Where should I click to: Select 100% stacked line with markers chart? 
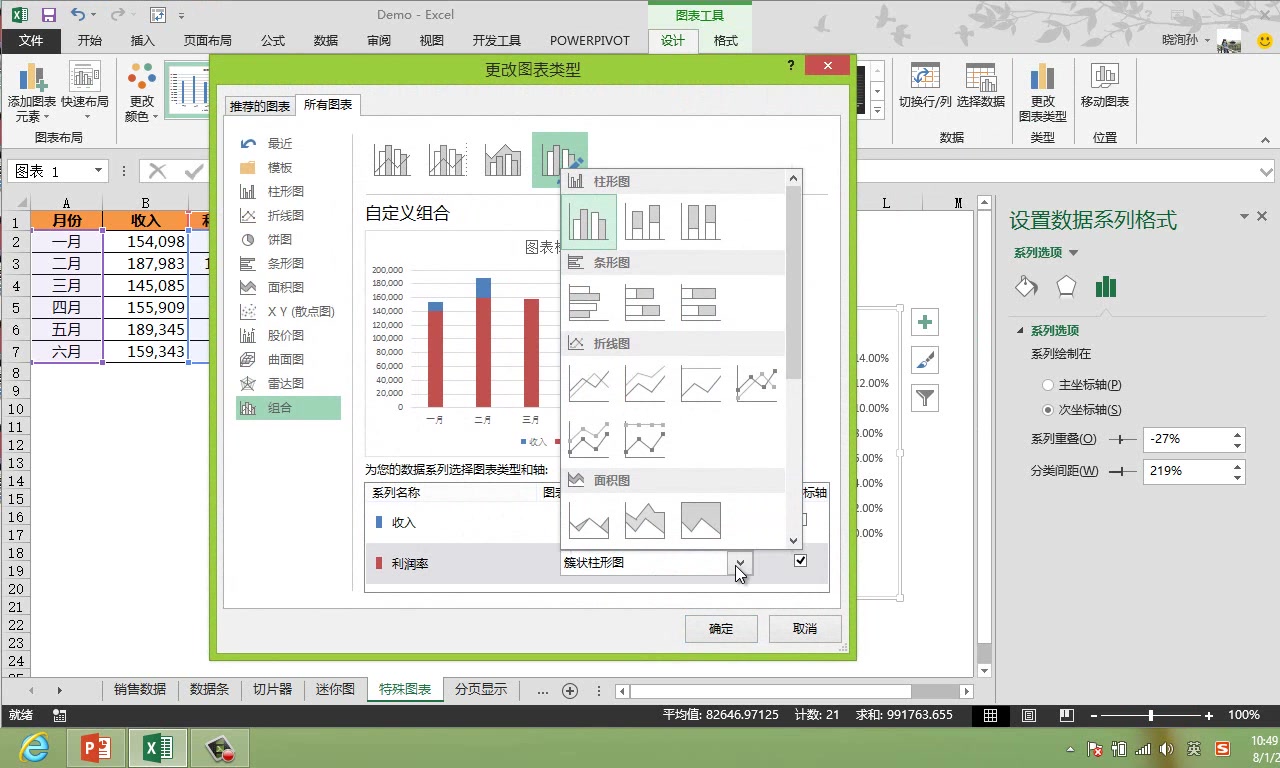click(645, 439)
